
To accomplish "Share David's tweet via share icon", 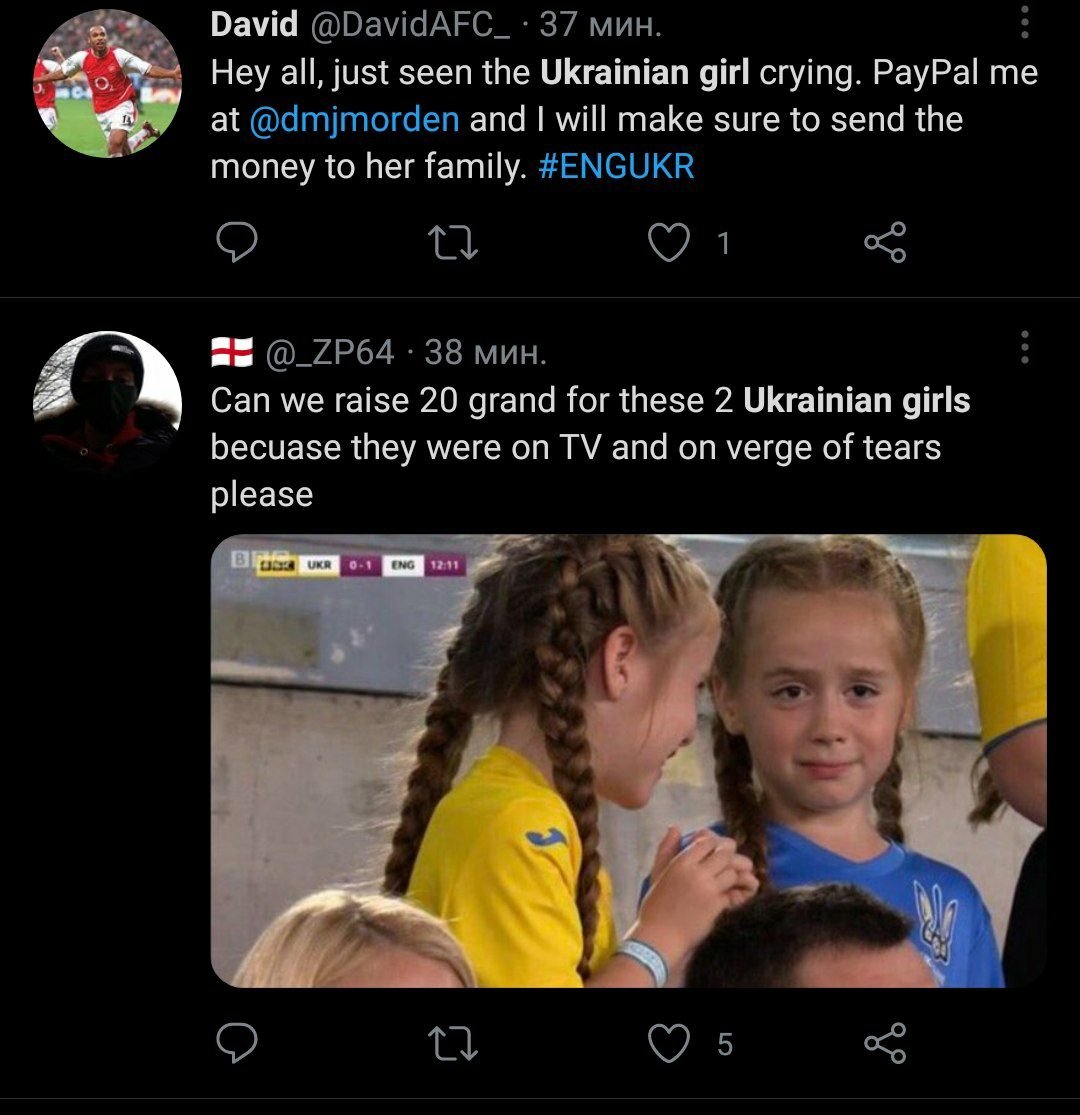I will pos(885,242).
